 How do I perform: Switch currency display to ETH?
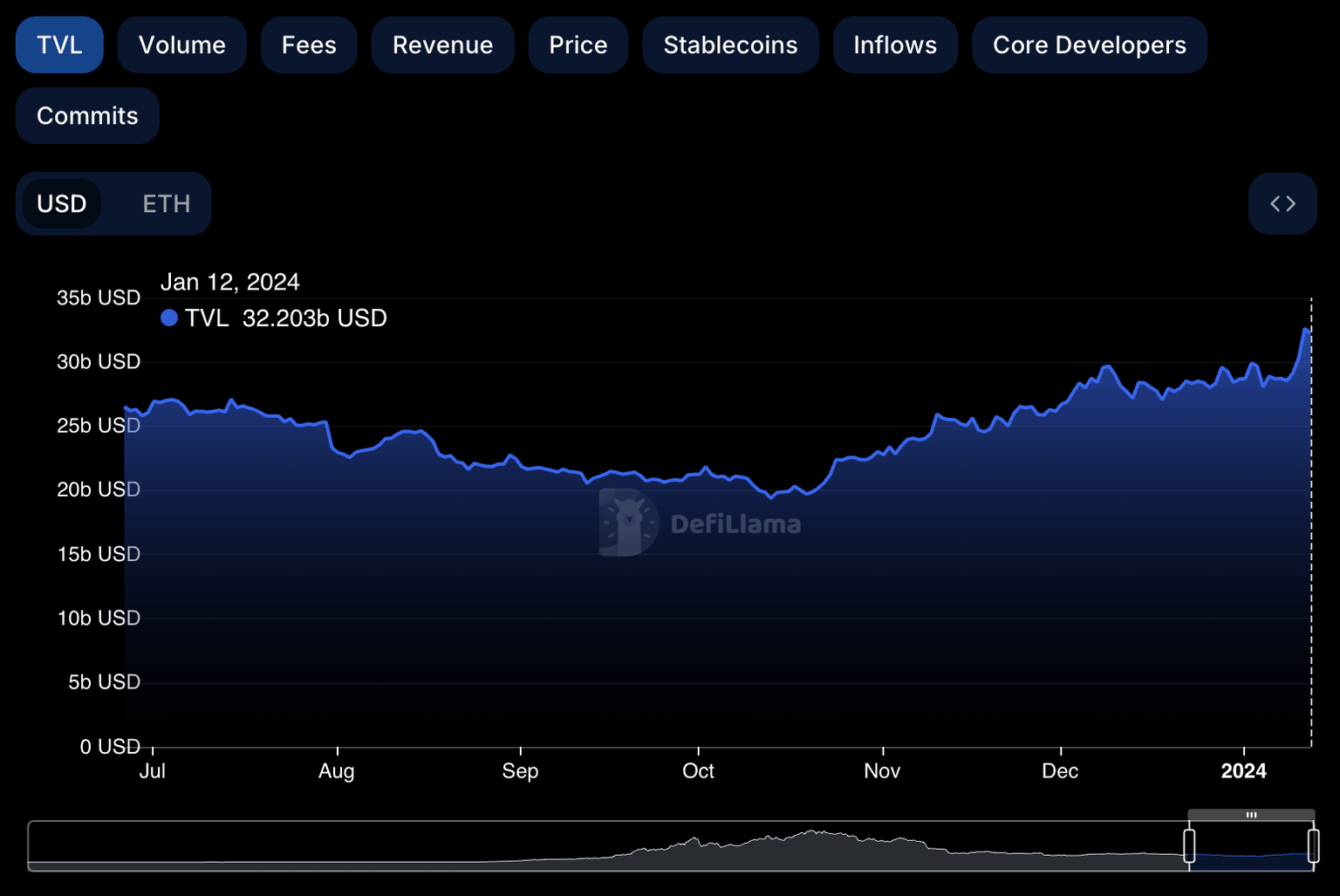166,203
